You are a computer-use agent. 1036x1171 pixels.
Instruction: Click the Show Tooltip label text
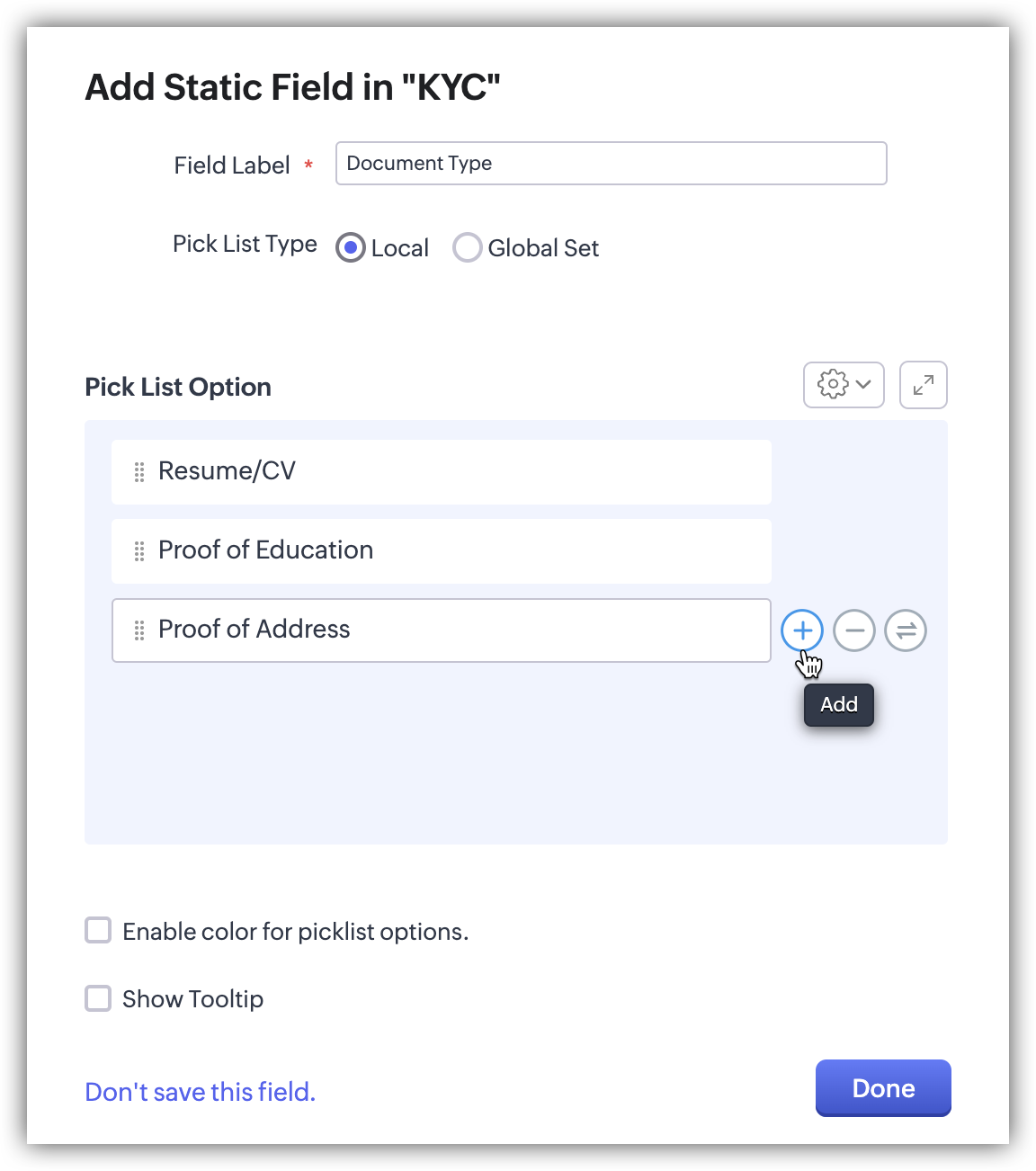pyautogui.click(x=192, y=999)
